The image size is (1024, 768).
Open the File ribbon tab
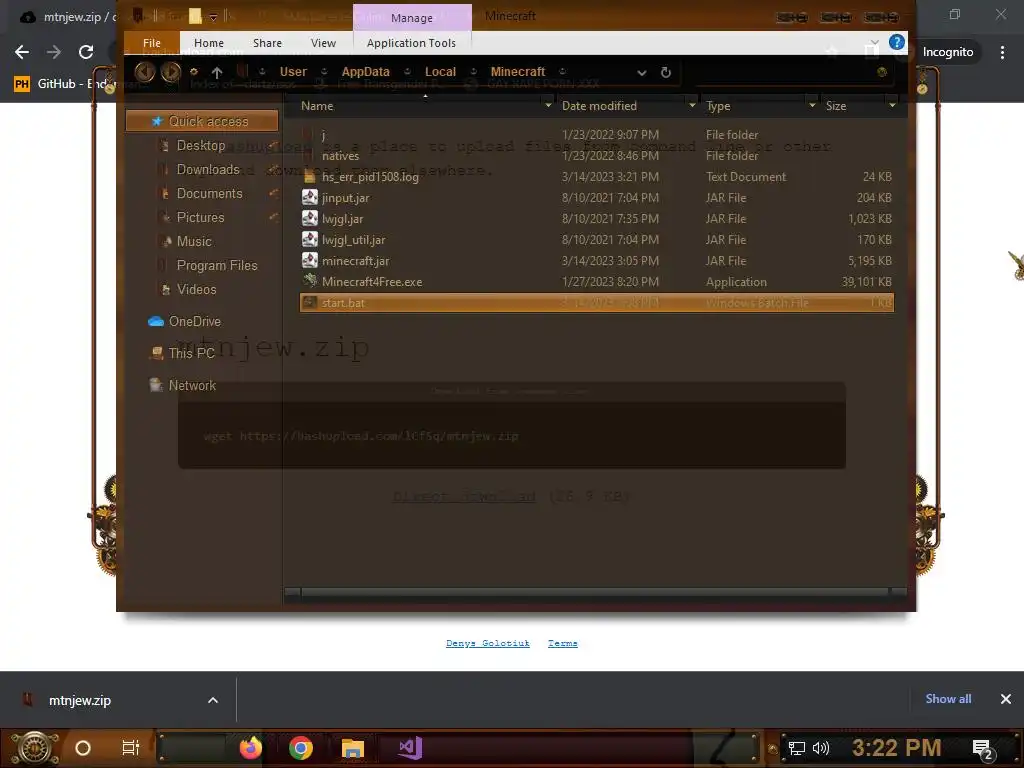coord(152,43)
